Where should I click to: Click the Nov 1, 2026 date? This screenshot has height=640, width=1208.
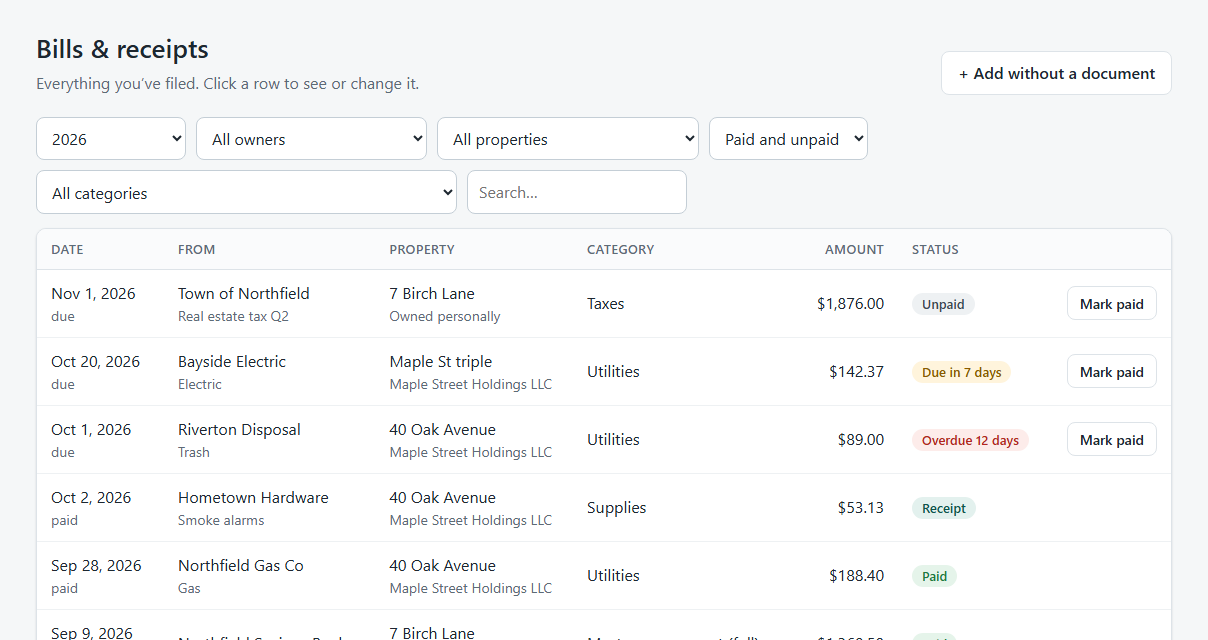[x=93, y=294]
